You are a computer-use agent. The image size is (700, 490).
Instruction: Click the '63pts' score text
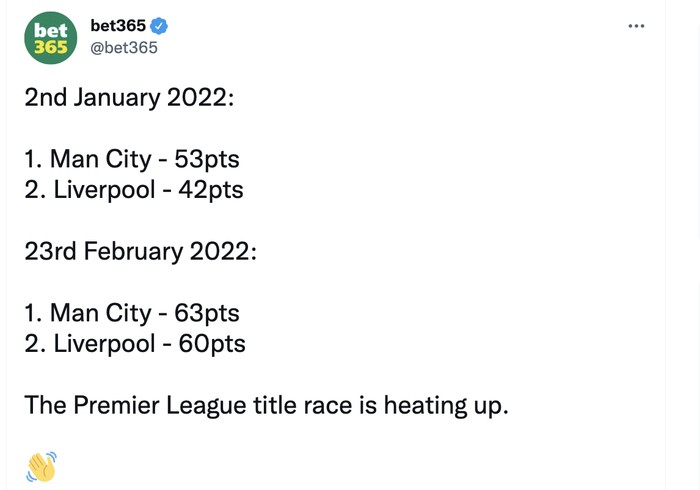[x=207, y=313]
